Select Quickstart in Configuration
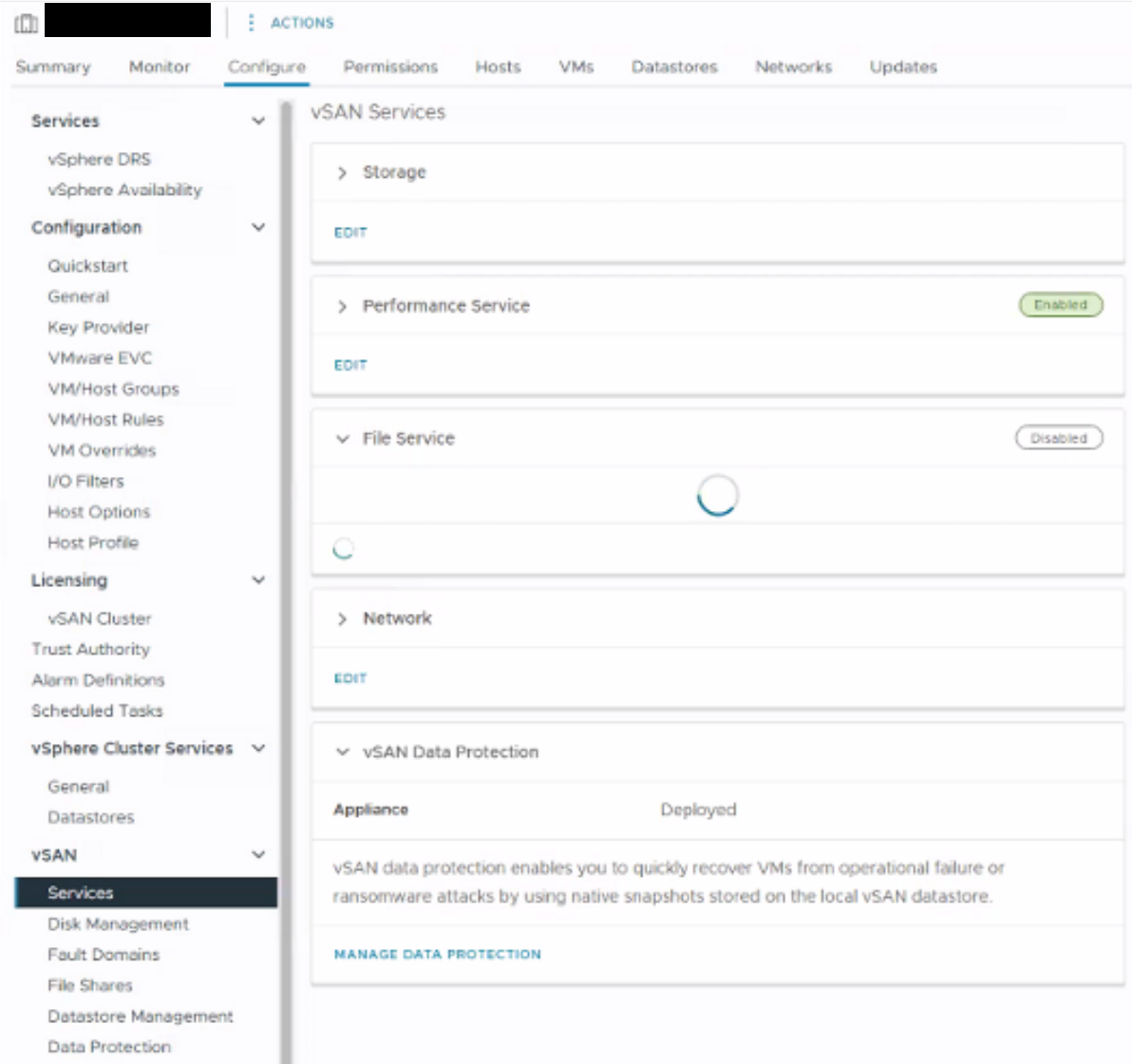This screenshot has width=1132, height=1064. (x=87, y=266)
